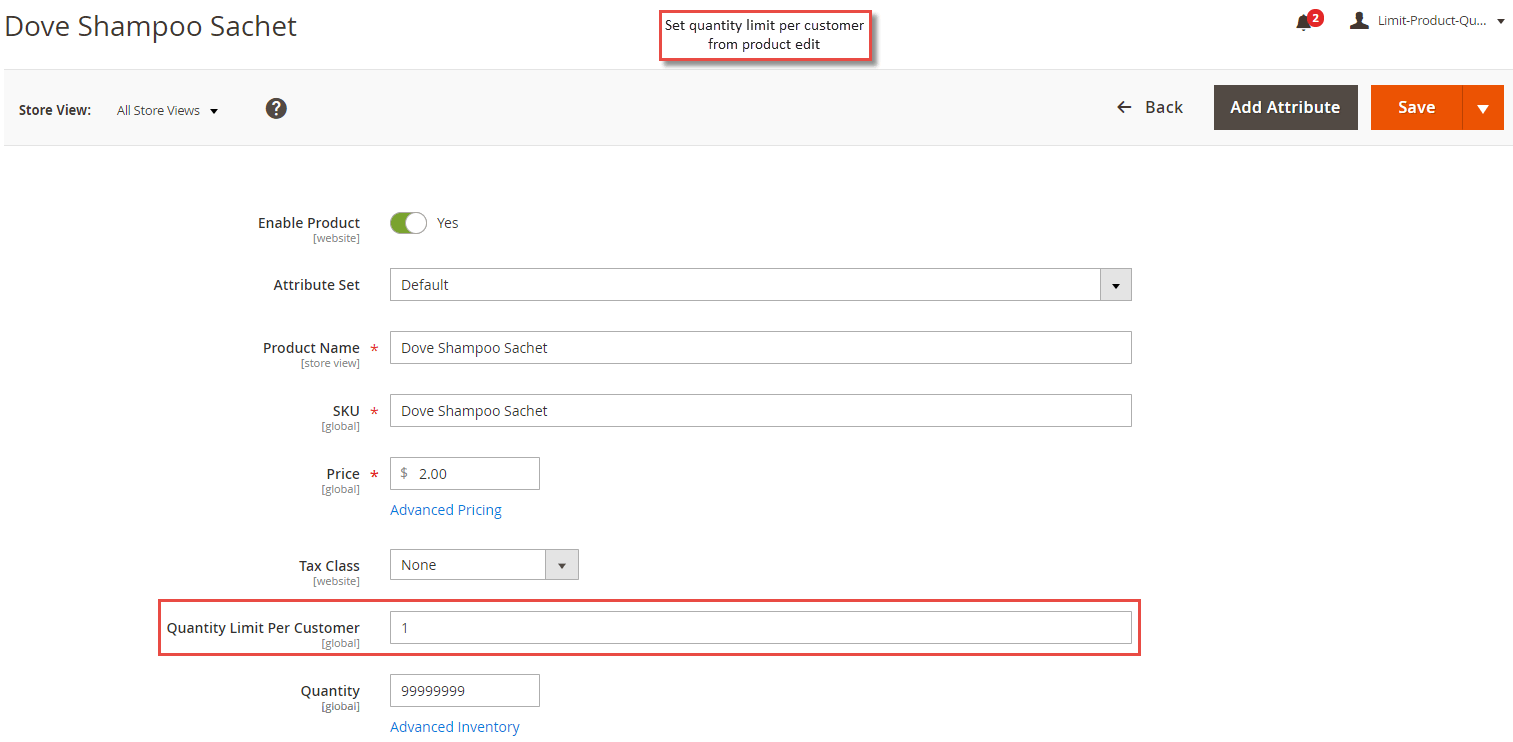Screen dimensions: 1513x742
Task: Open the Attribute Set dropdown
Action: click(x=1114, y=284)
